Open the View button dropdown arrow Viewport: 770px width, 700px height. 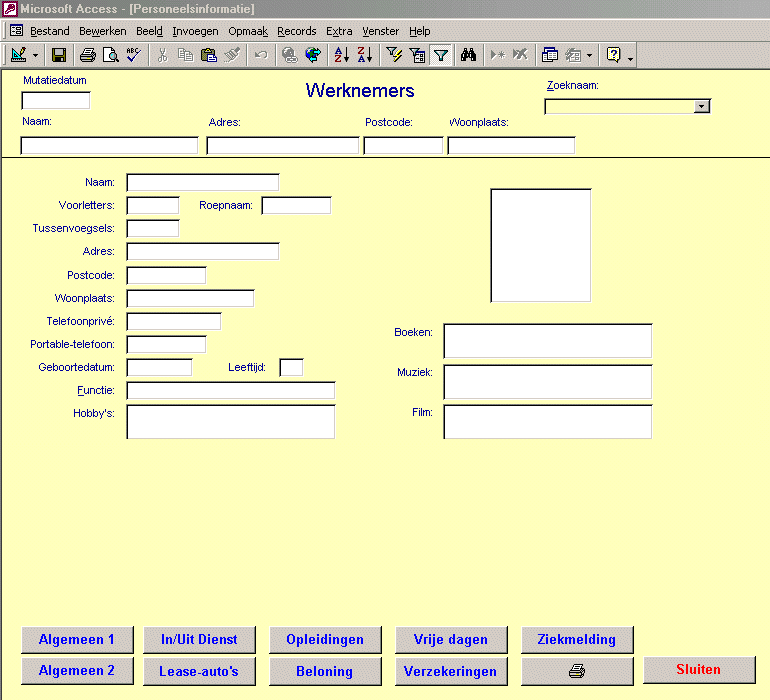point(35,55)
